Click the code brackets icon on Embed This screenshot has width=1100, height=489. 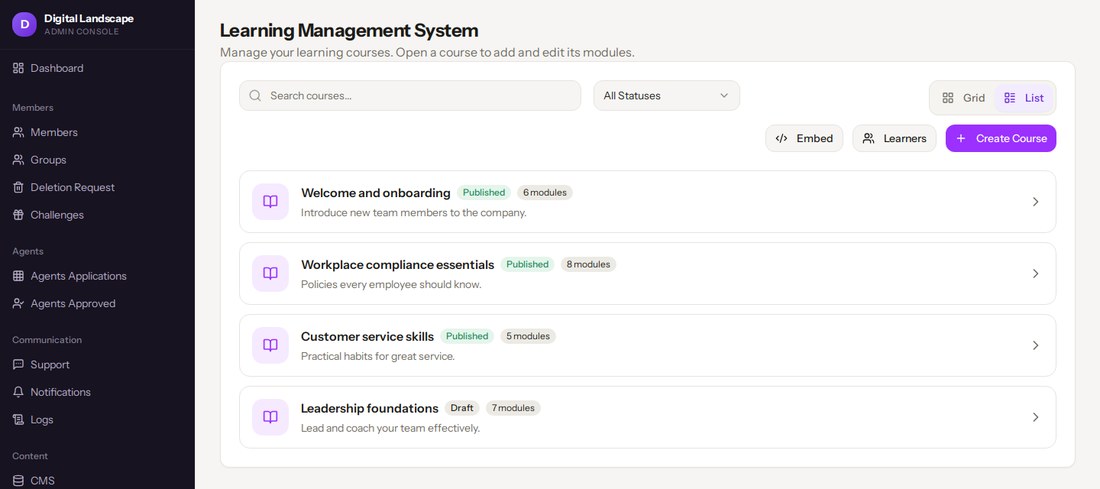(782, 138)
